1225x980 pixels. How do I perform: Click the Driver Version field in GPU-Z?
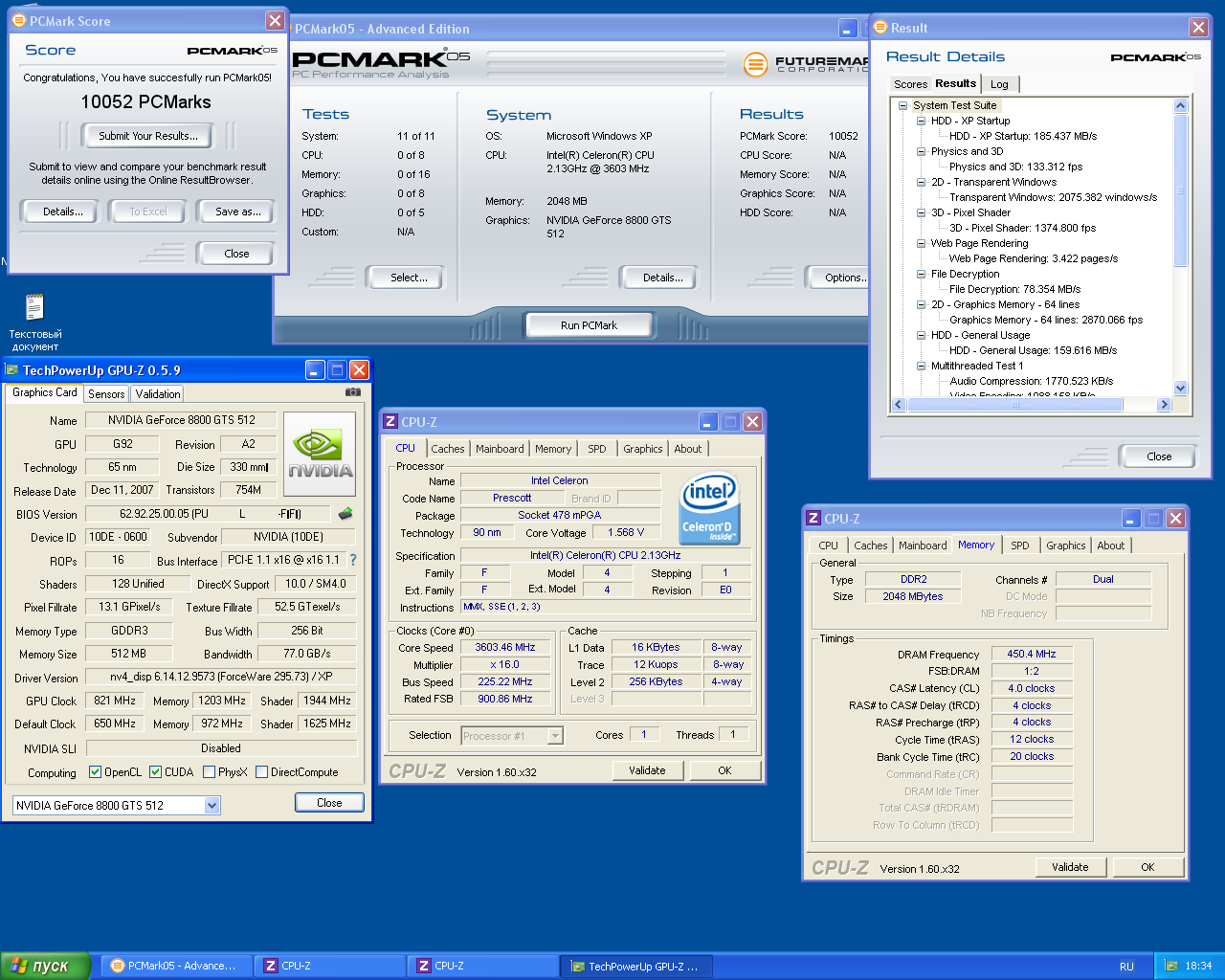tap(221, 678)
